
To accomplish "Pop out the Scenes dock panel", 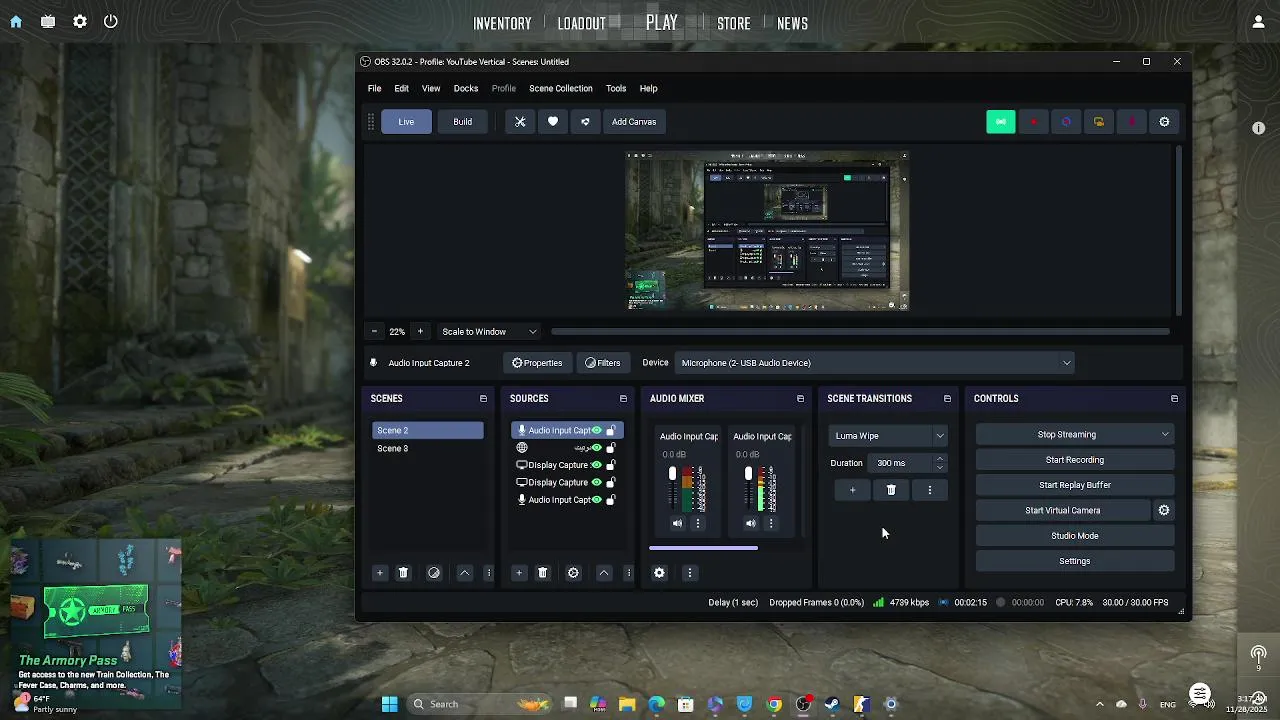I will (x=483, y=399).
